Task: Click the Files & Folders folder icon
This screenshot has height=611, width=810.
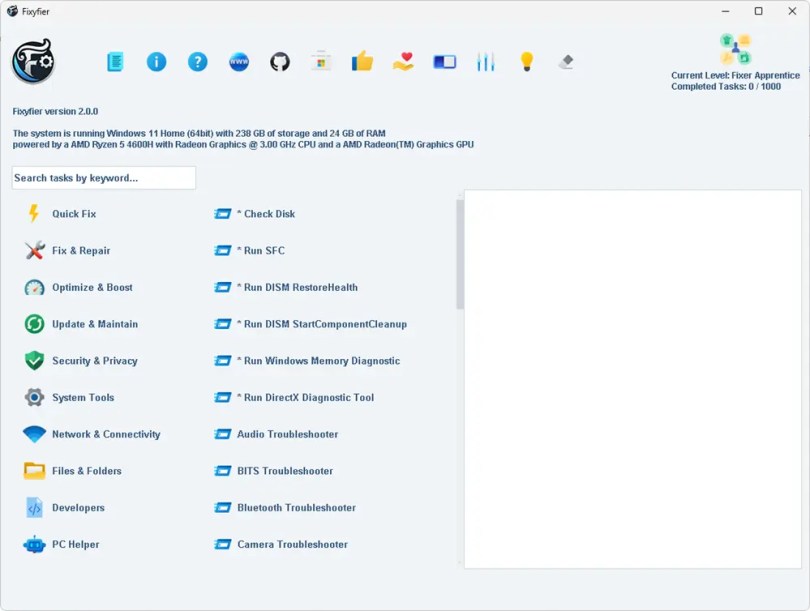Action: pyautogui.click(x=35, y=471)
